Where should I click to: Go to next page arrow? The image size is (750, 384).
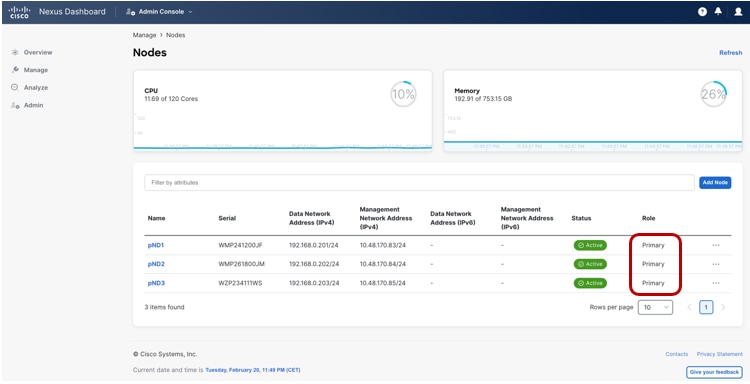[x=723, y=307]
